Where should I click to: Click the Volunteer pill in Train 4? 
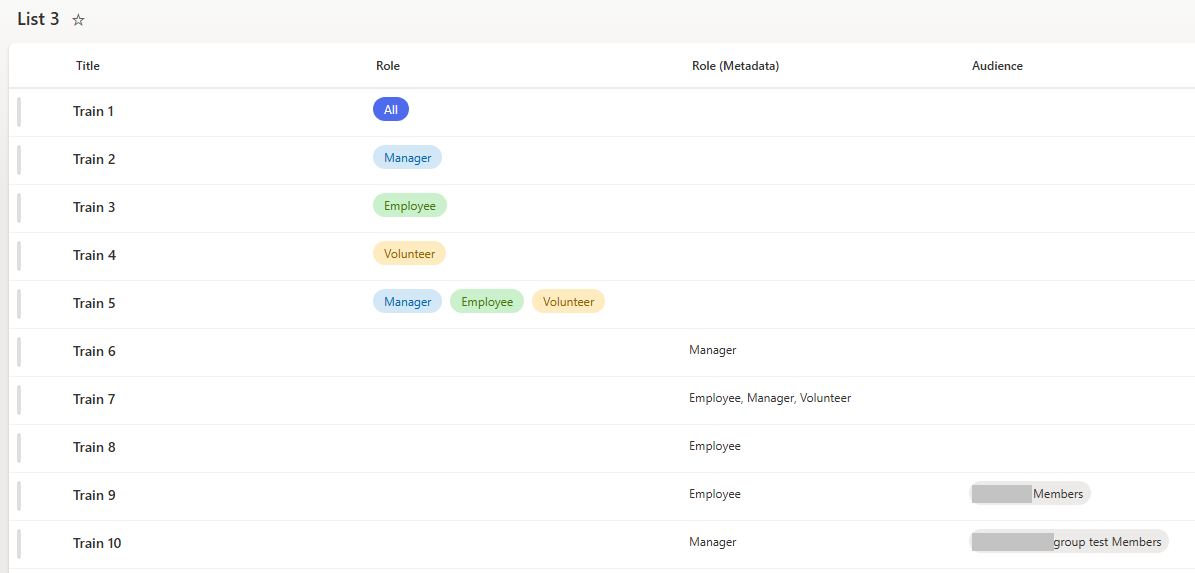409,254
